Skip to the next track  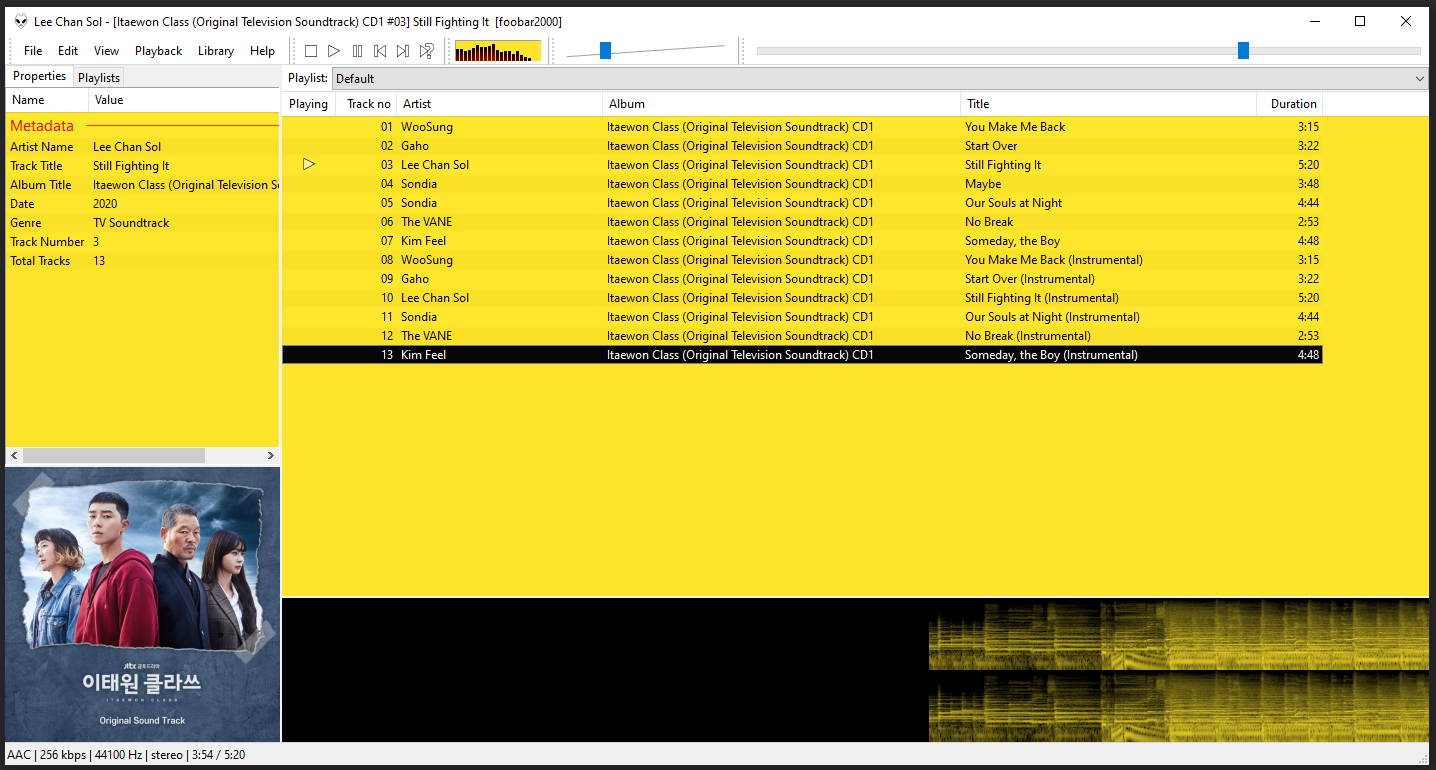click(403, 51)
